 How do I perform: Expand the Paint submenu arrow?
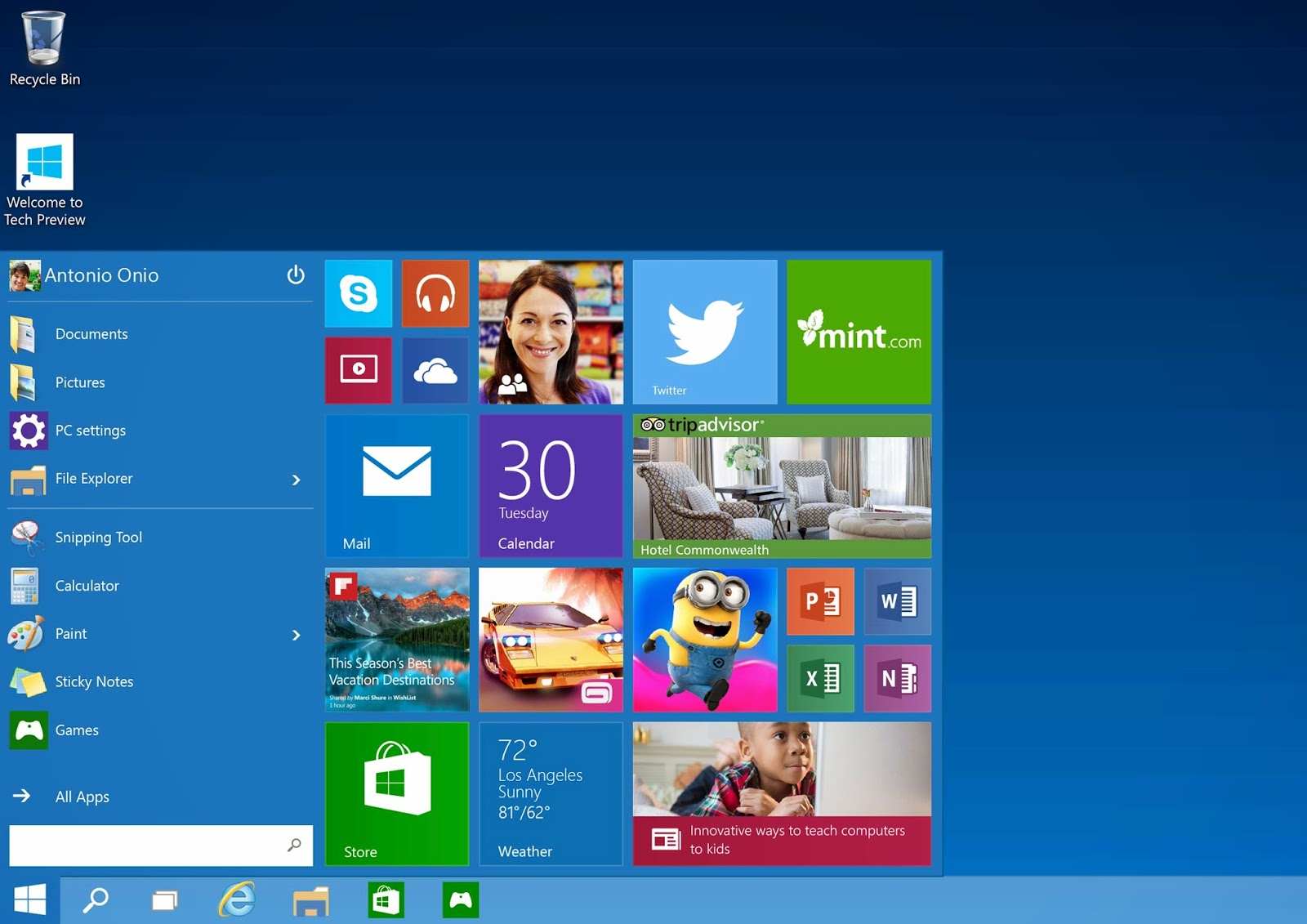(x=296, y=635)
